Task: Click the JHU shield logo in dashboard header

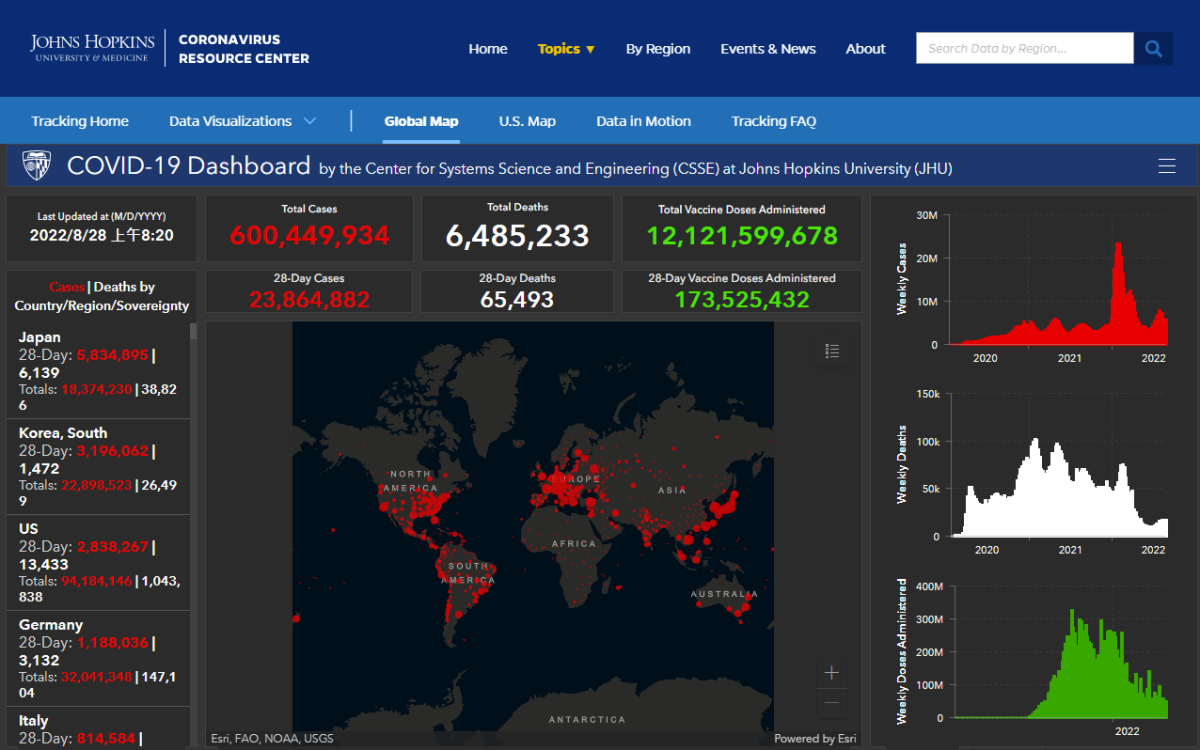Action: pos(37,166)
